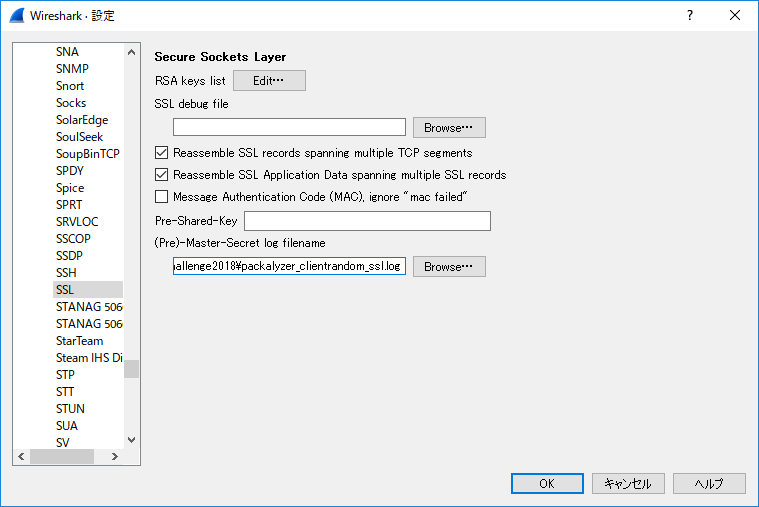Select STUN protocol entry
759x507 pixels.
pos(70,408)
